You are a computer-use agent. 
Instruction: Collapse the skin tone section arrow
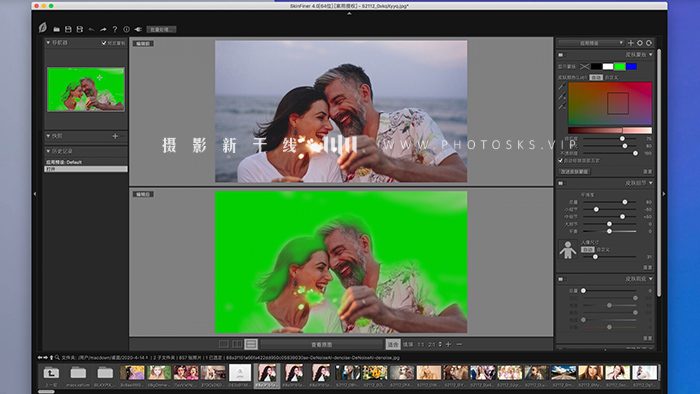pos(651,279)
